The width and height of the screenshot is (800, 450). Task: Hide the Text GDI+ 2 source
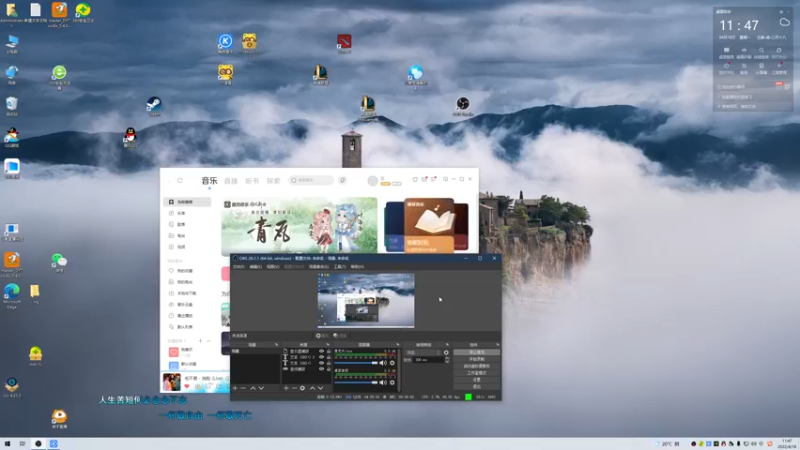click(321, 357)
